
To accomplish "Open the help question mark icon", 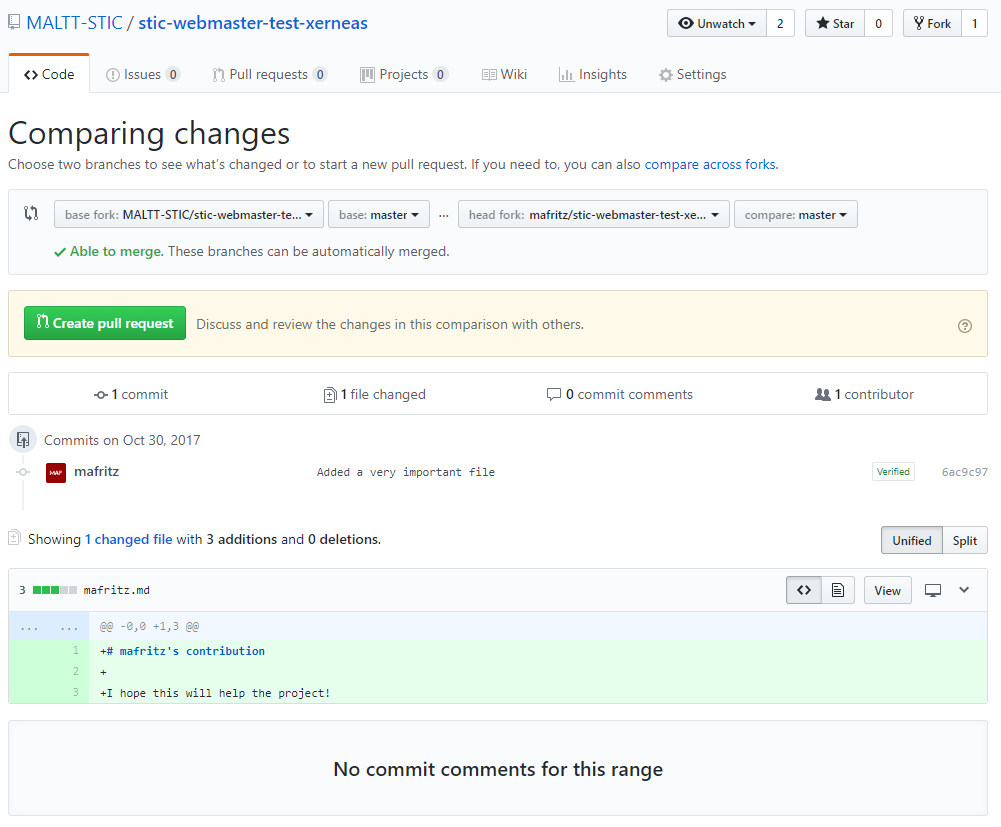I will [965, 326].
